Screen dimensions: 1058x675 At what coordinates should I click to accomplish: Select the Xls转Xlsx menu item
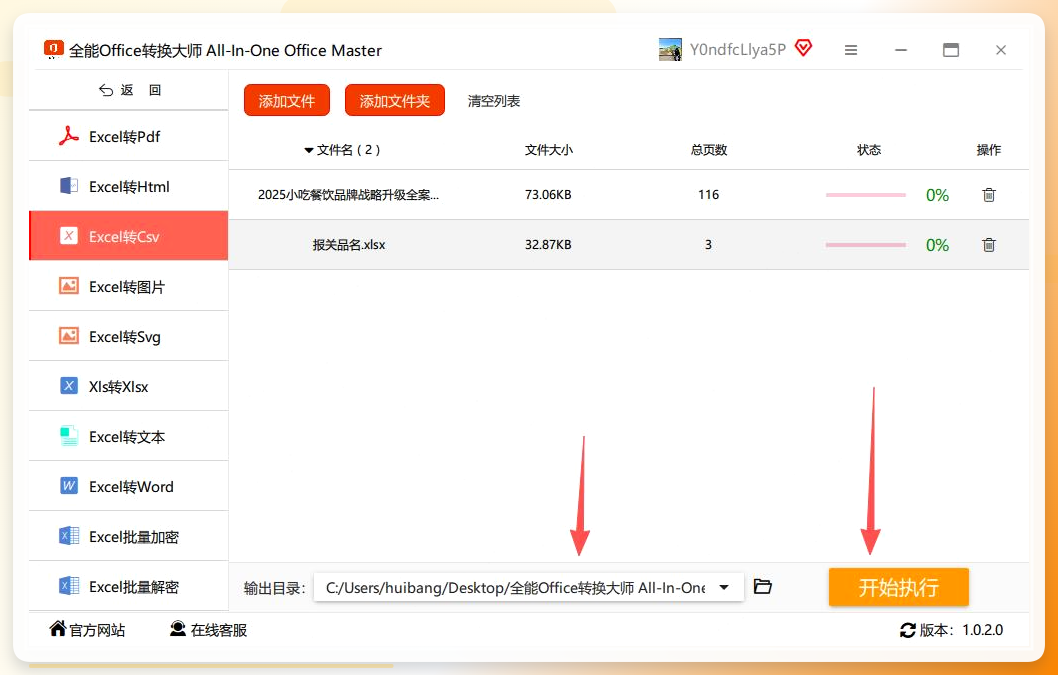pyautogui.click(x=128, y=385)
